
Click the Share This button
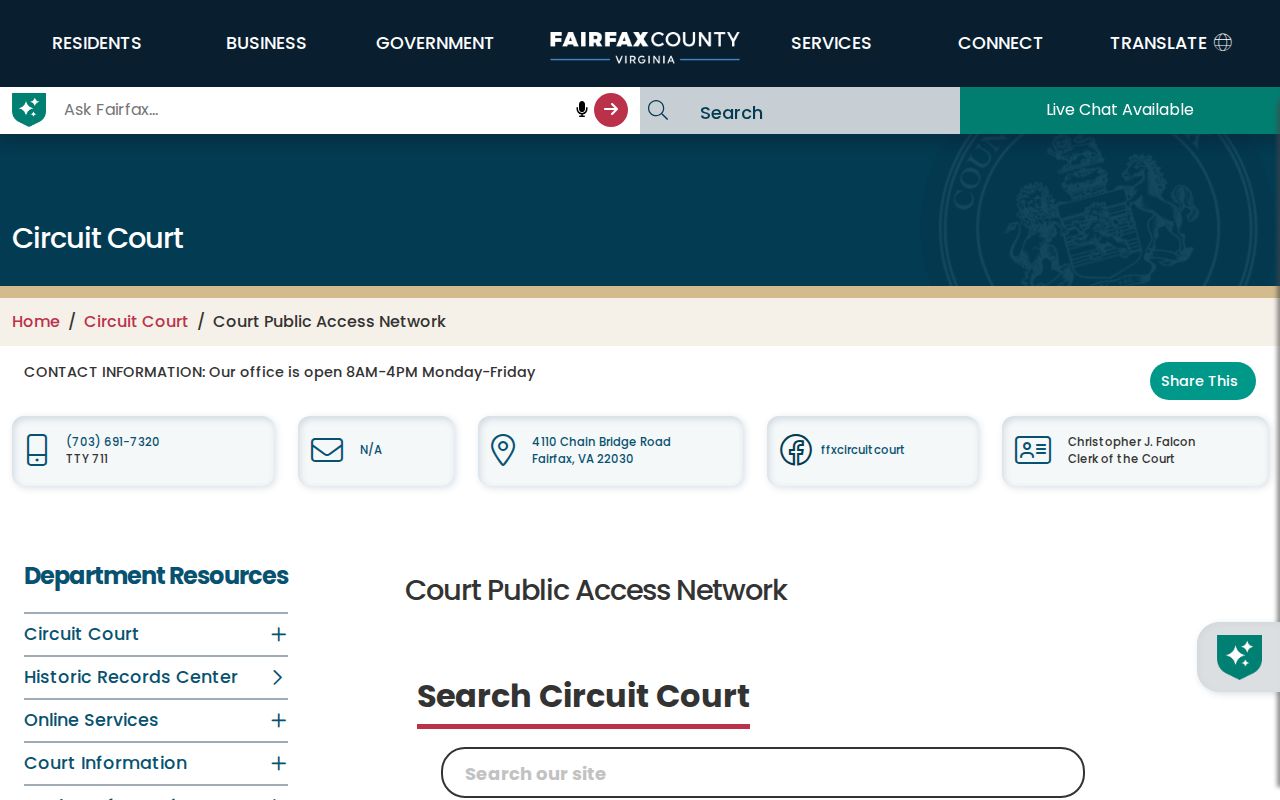coord(1203,381)
